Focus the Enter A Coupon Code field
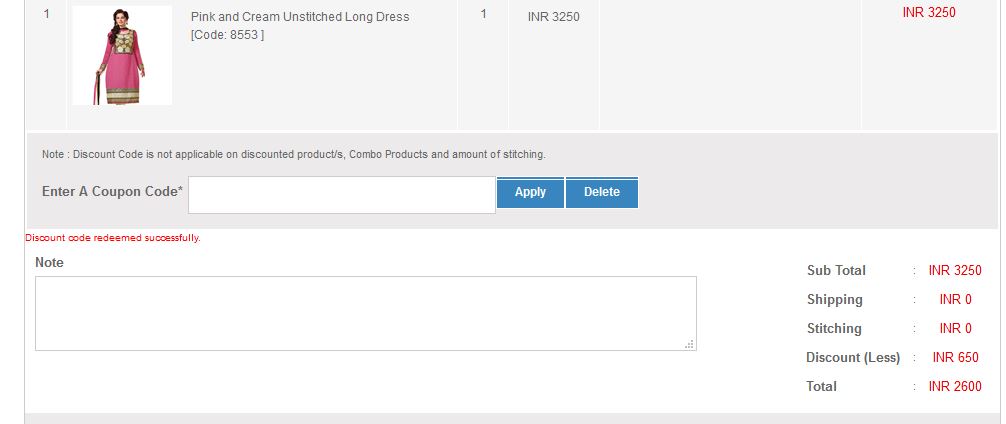 coord(341,194)
